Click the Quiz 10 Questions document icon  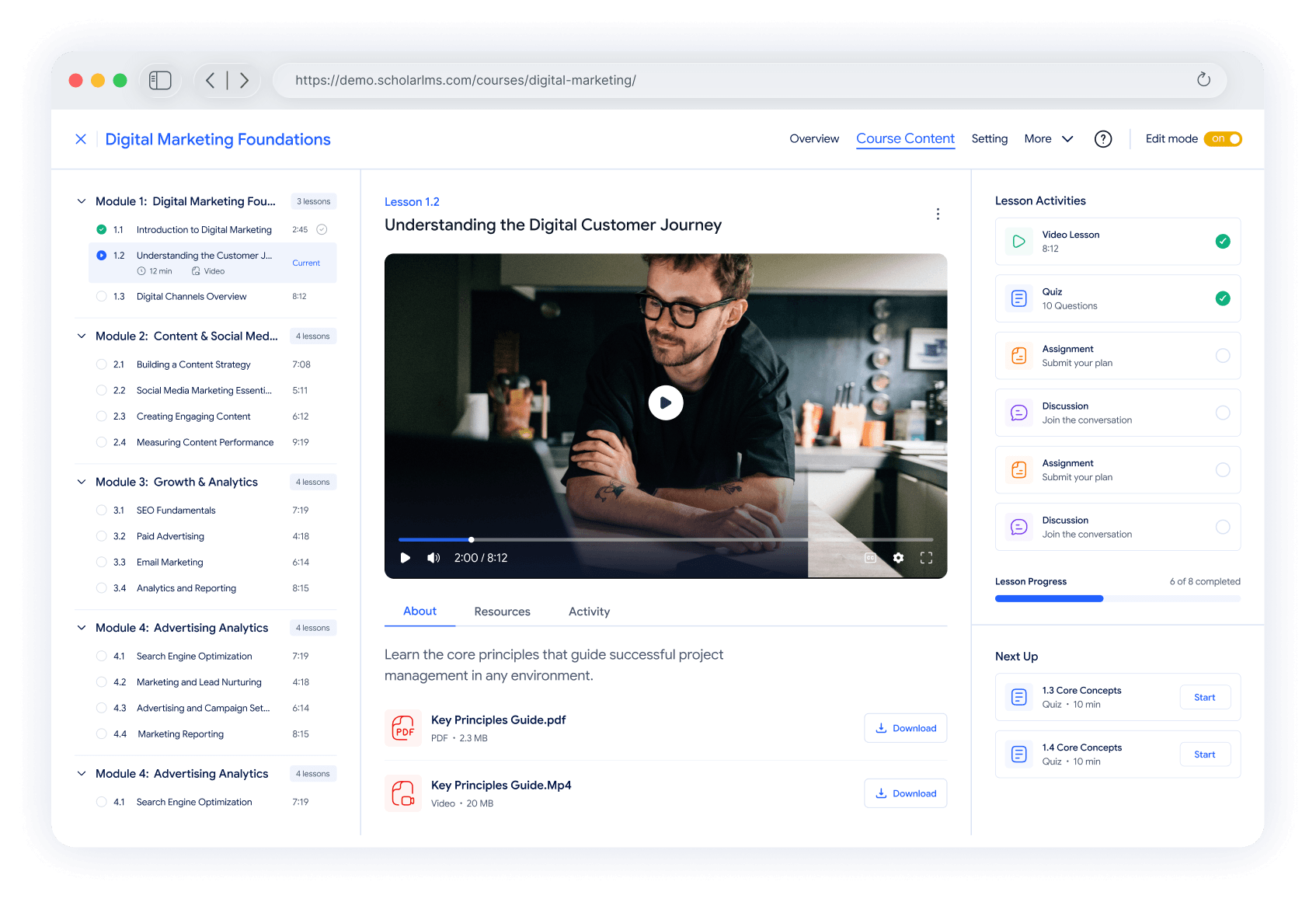click(x=1019, y=298)
